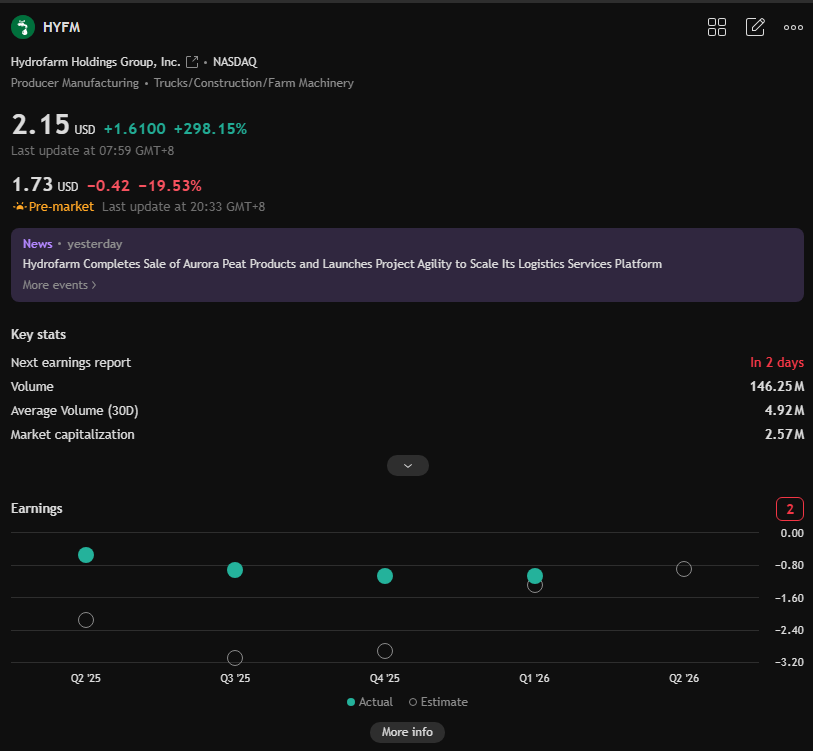Click the Pre-market sun icon

[x=19, y=206]
